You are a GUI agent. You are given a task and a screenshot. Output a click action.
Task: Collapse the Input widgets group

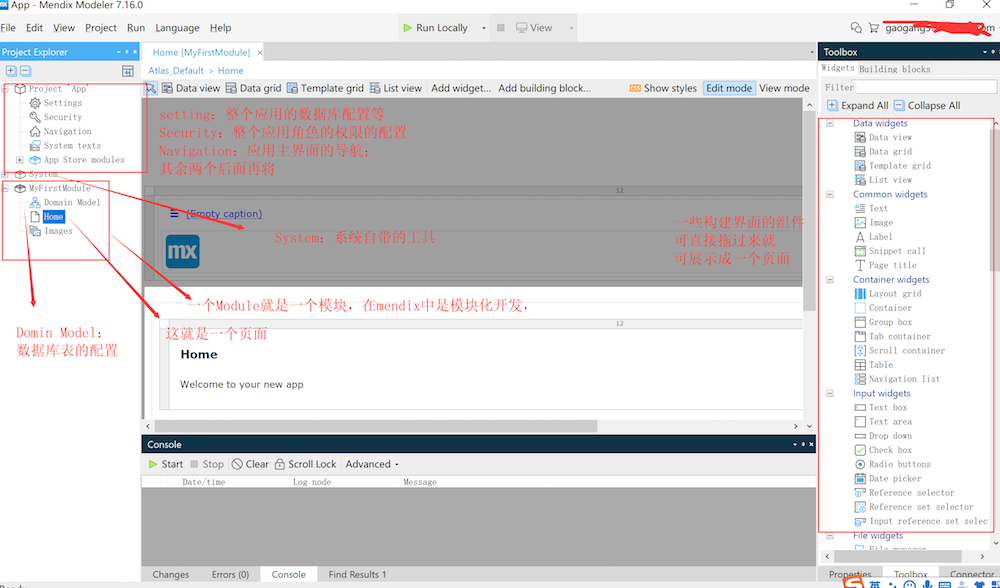[830, 393]
